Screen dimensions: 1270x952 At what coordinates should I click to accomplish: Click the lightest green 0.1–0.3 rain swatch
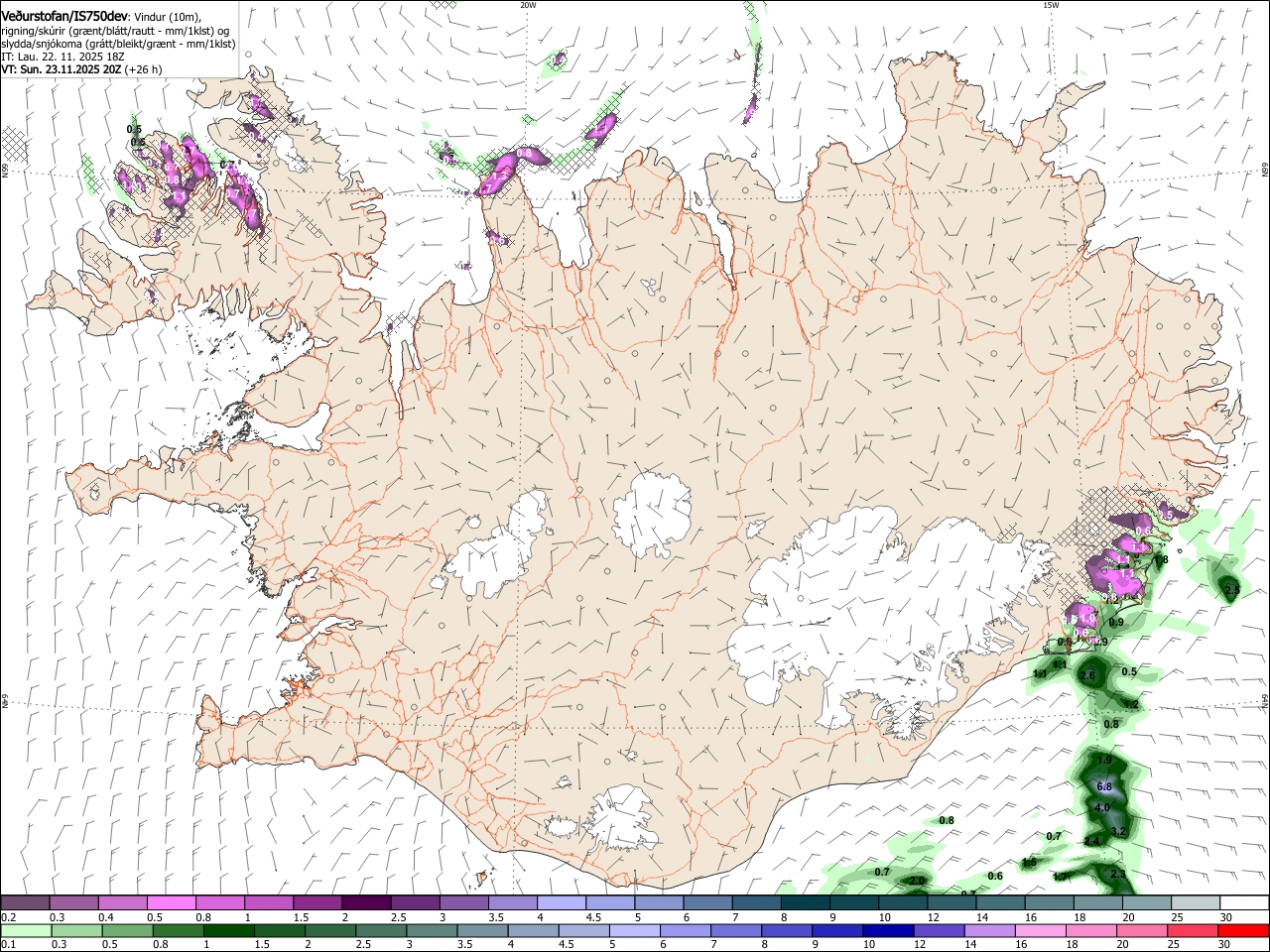pyautogui.click(x=26, y=931)
